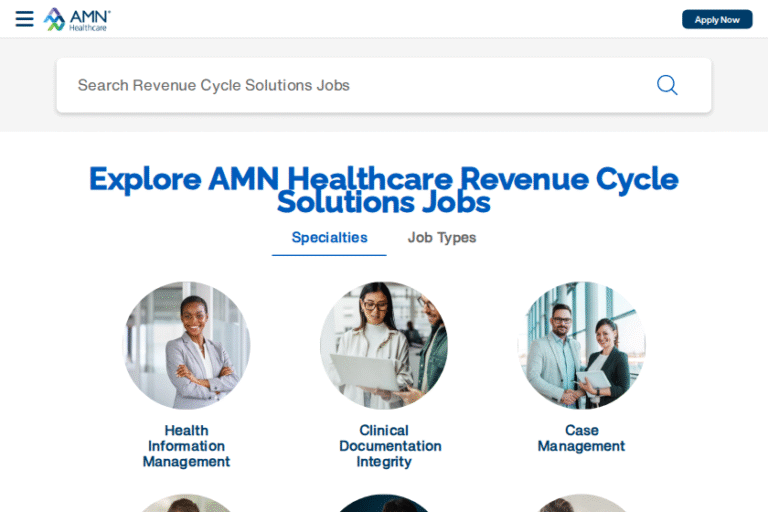
Task: Click the Health Information Management text link
Action: pos(186,446)
